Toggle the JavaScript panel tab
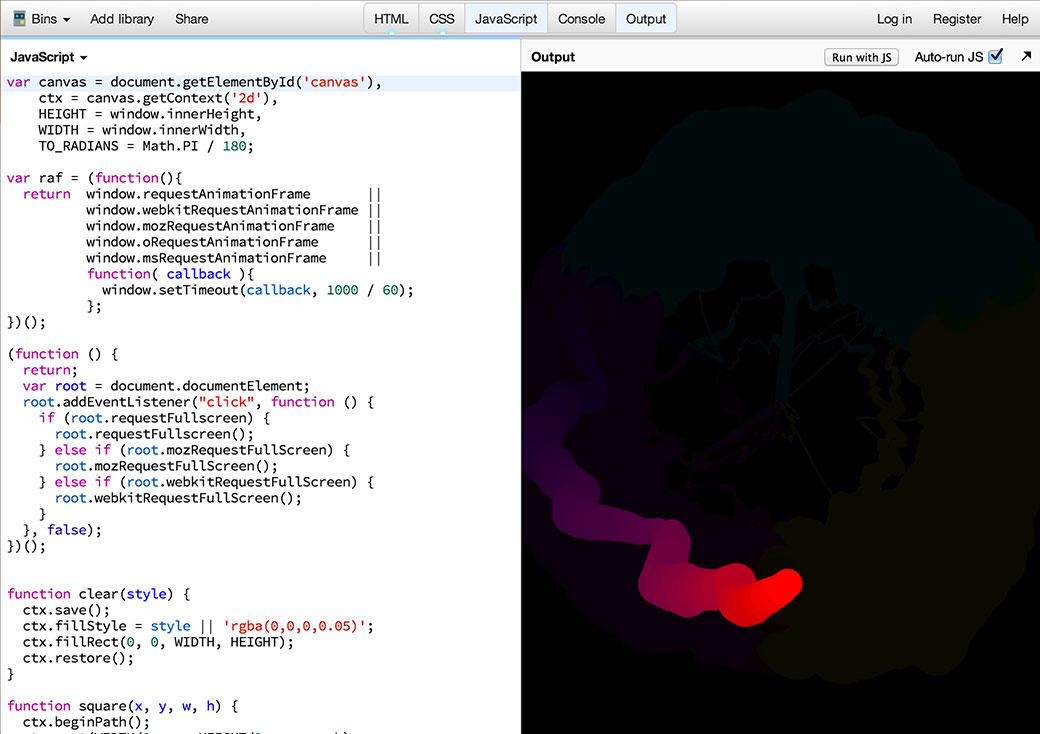This screenshot has width=1040, height=734. [x=506, y=19]
